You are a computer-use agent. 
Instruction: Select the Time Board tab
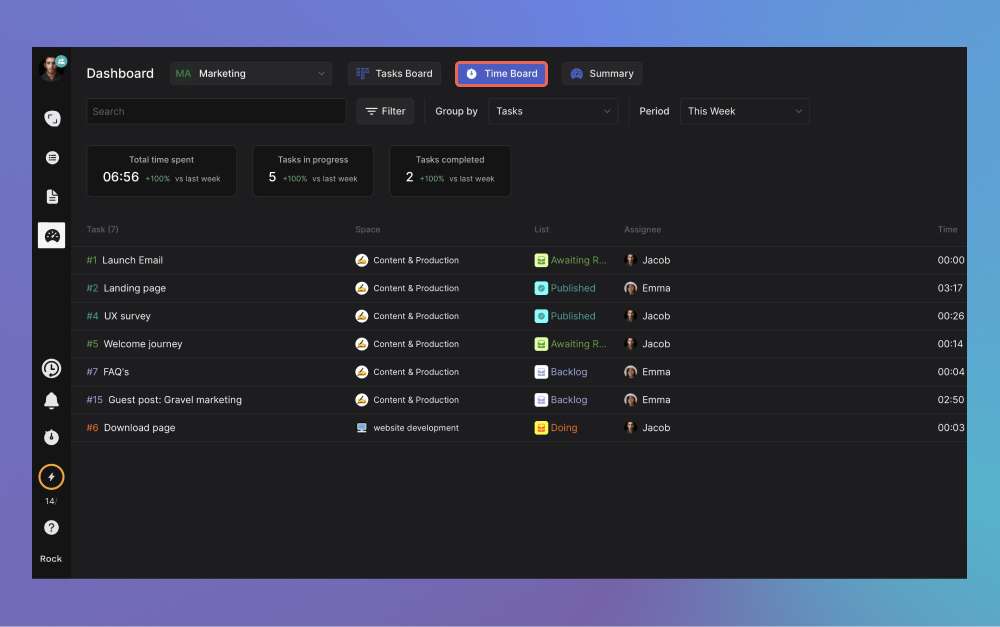[501, 73]
